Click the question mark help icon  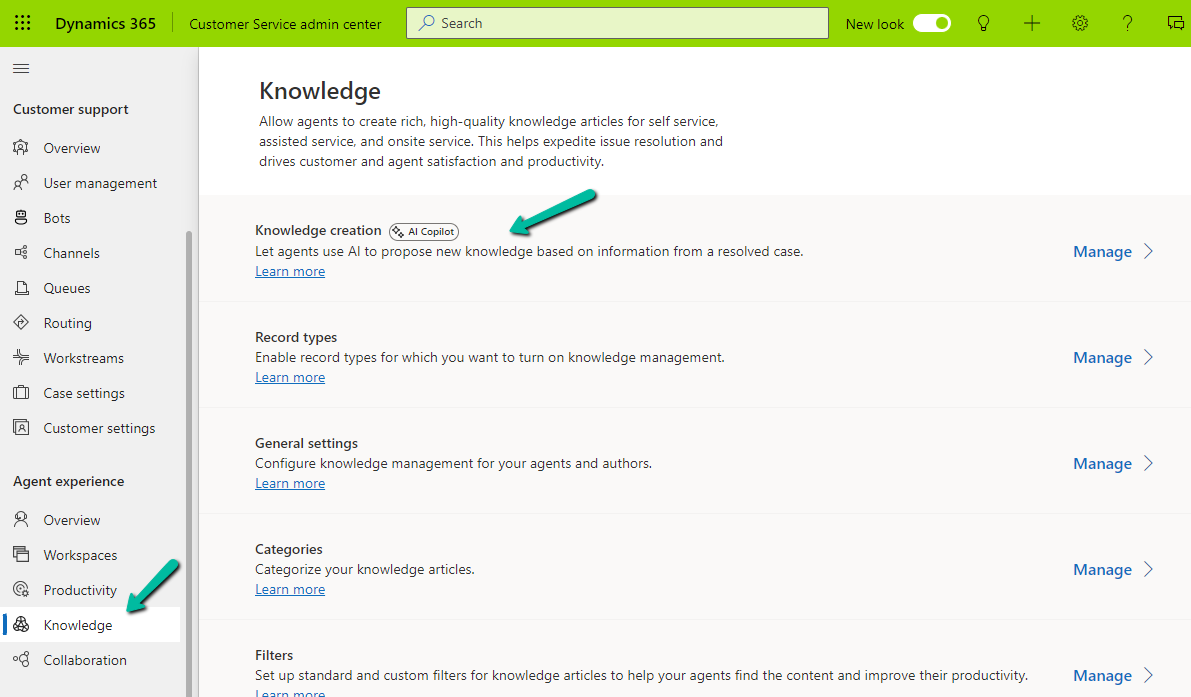(1128, 23)
